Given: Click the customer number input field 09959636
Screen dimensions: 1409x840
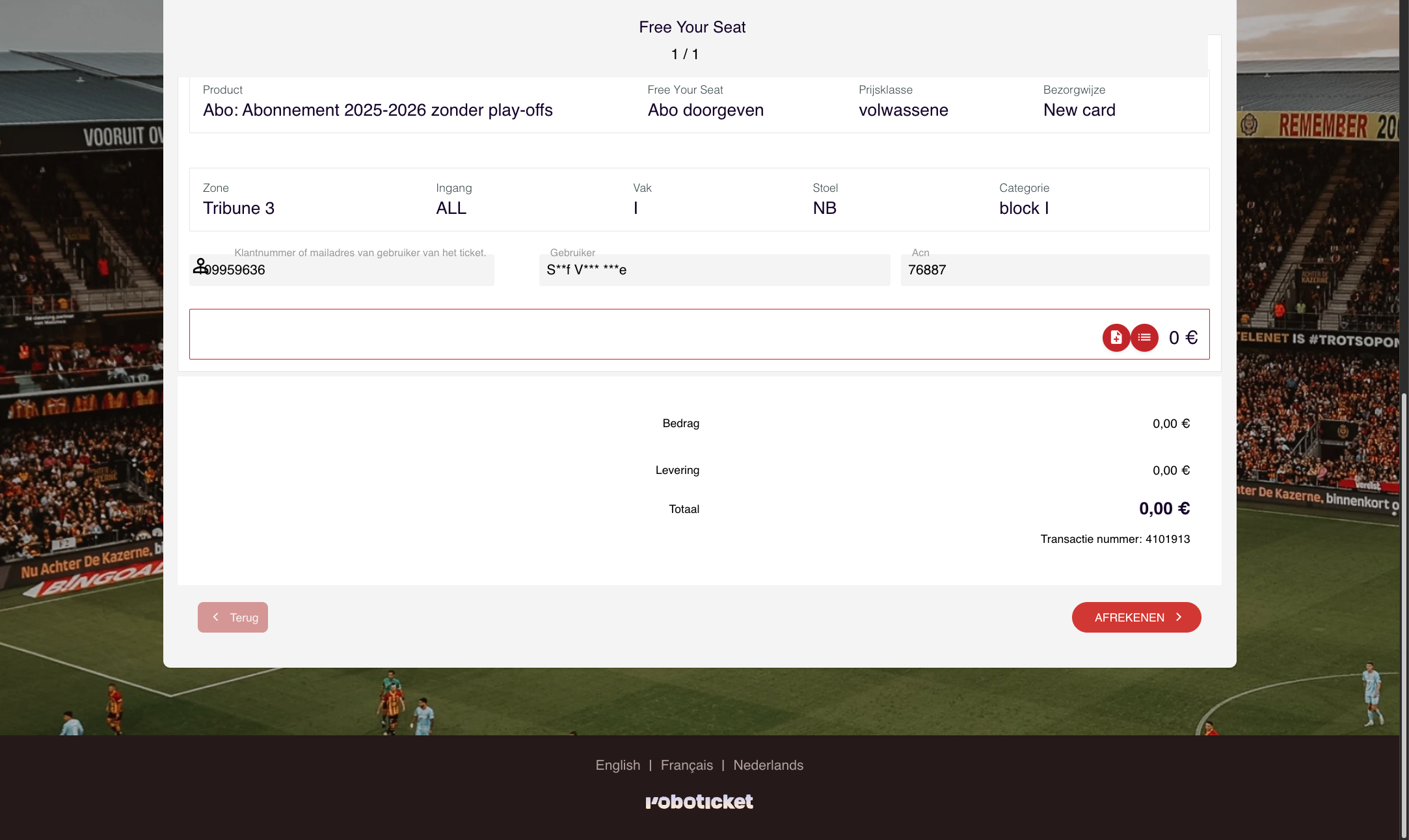Looking at the screenshot, I should 342,270.
